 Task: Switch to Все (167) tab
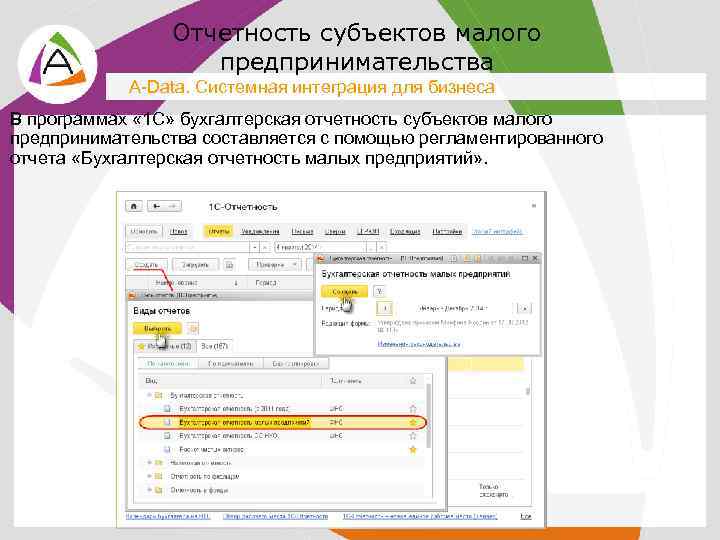point(214,346)
